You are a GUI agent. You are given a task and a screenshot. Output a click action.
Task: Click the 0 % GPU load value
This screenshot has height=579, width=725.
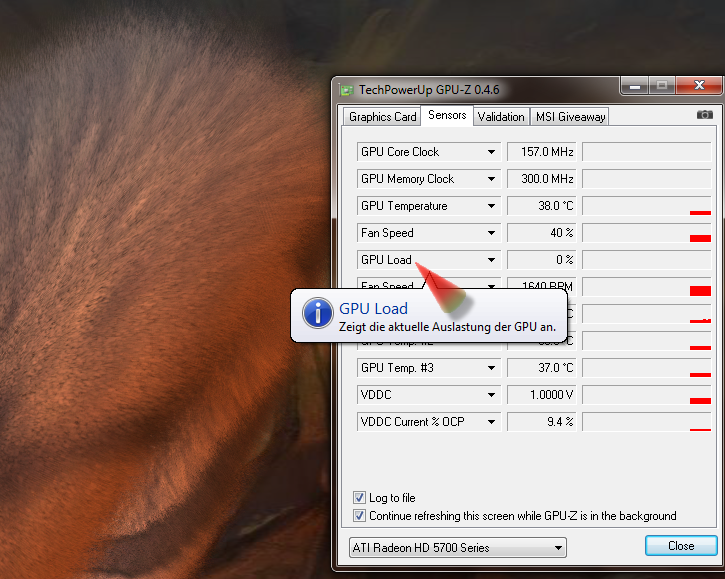tap(541, 260)
